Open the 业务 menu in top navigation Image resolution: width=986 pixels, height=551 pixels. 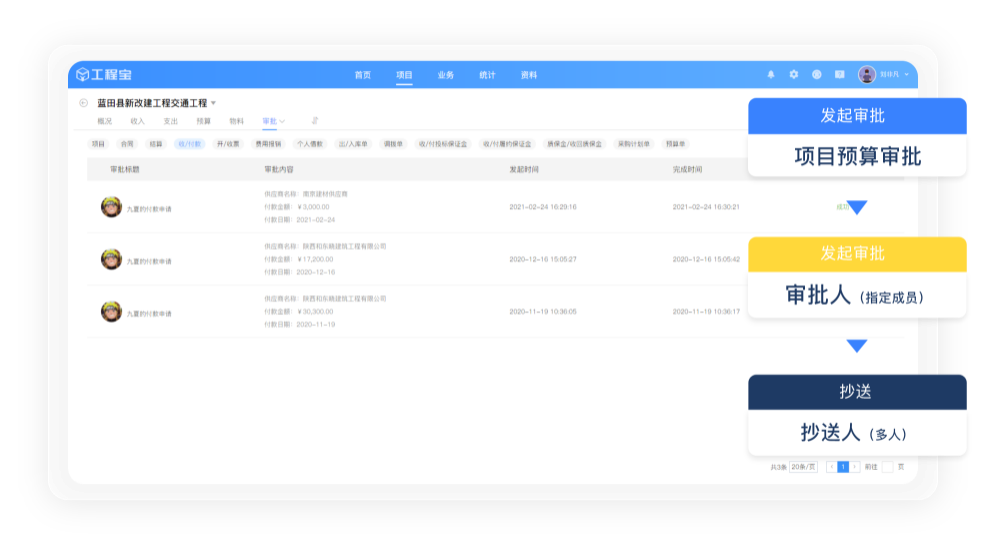coord(446,75)
